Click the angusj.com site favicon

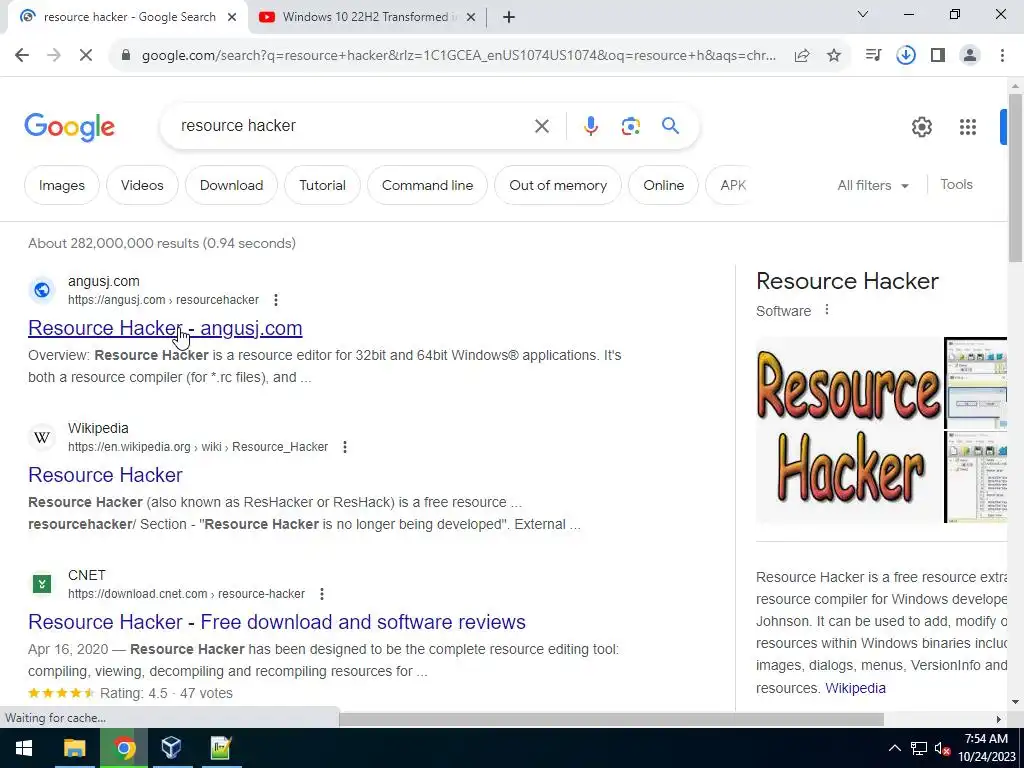pyautogui.click(x=42, y=290)
